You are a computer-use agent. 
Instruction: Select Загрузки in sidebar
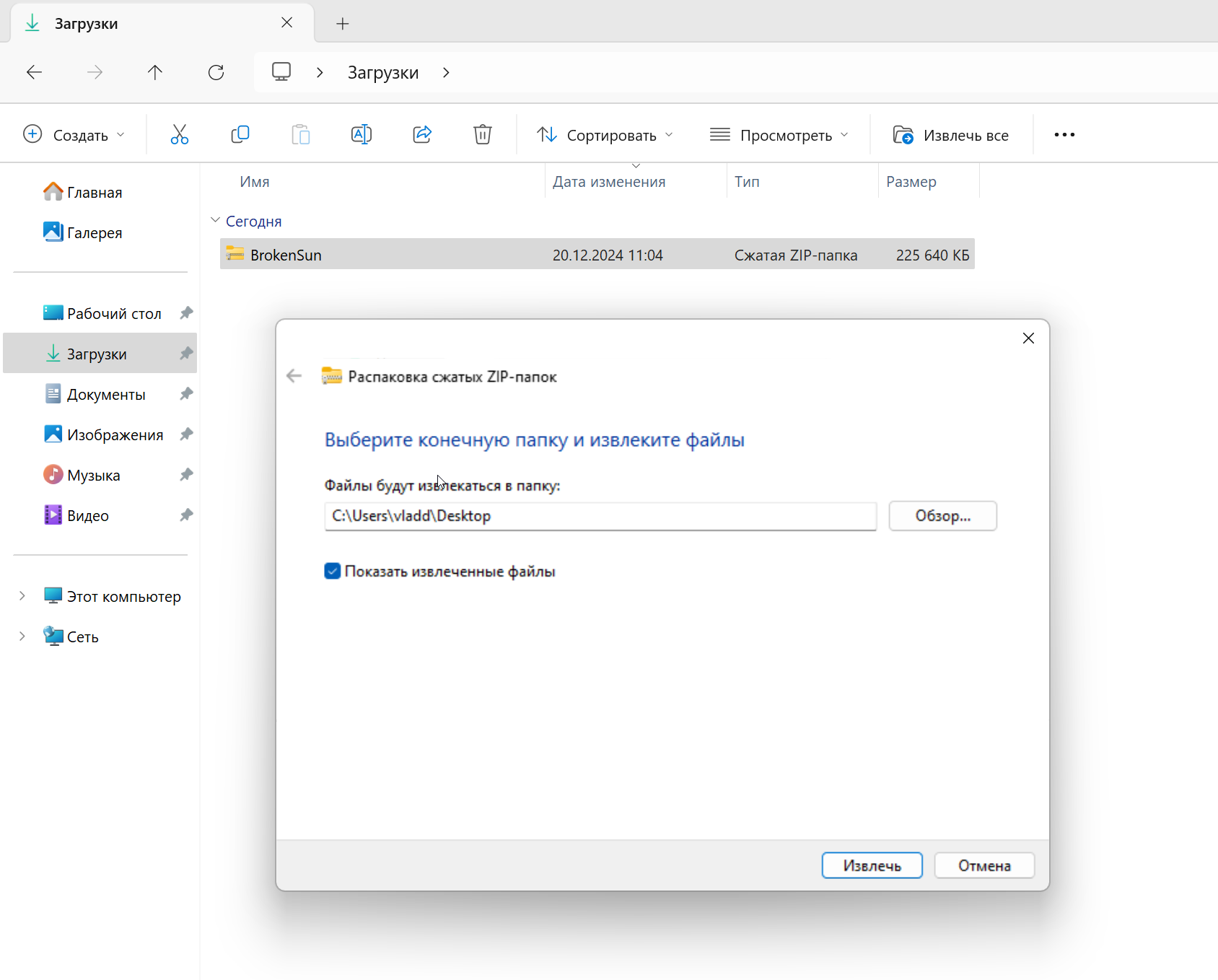click(x=100, y=354)
